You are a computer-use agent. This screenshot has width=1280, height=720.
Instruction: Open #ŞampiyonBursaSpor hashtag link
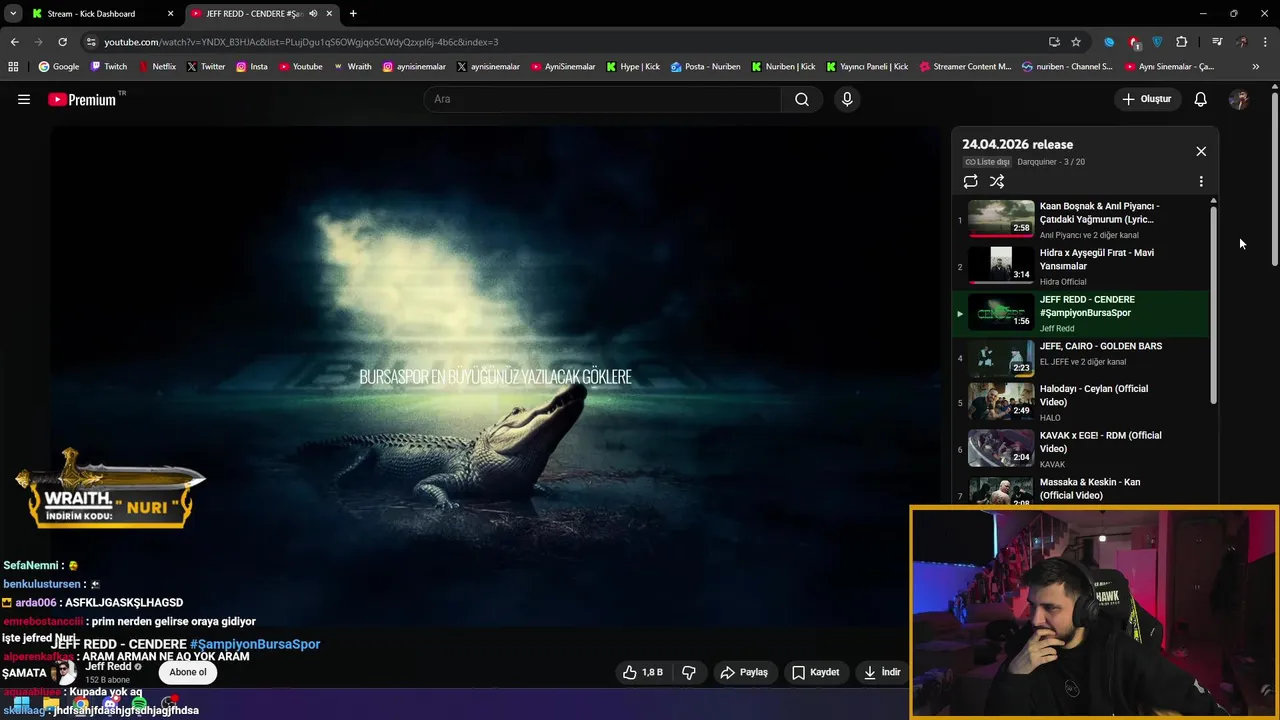(255, 644)
